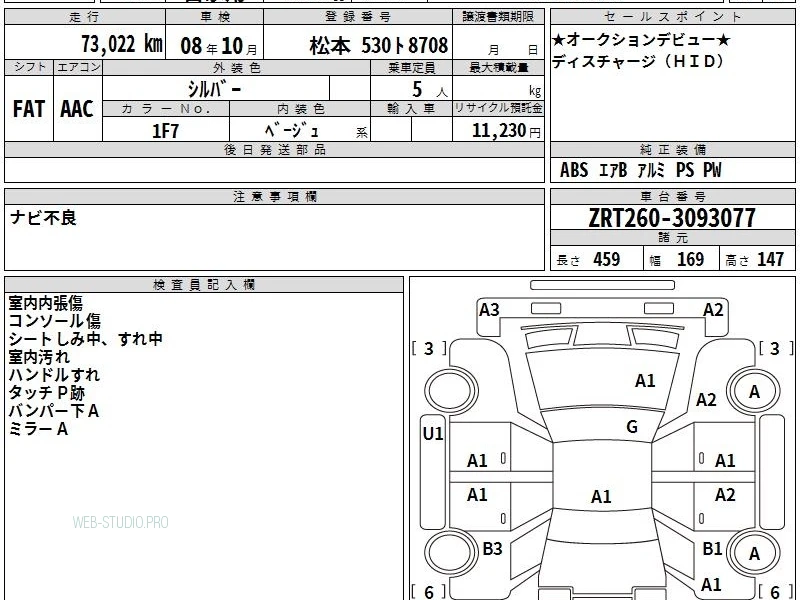Select inspector note 室内汚れ
The width and height of the screenshot is (800, 600).
[39, 357]
